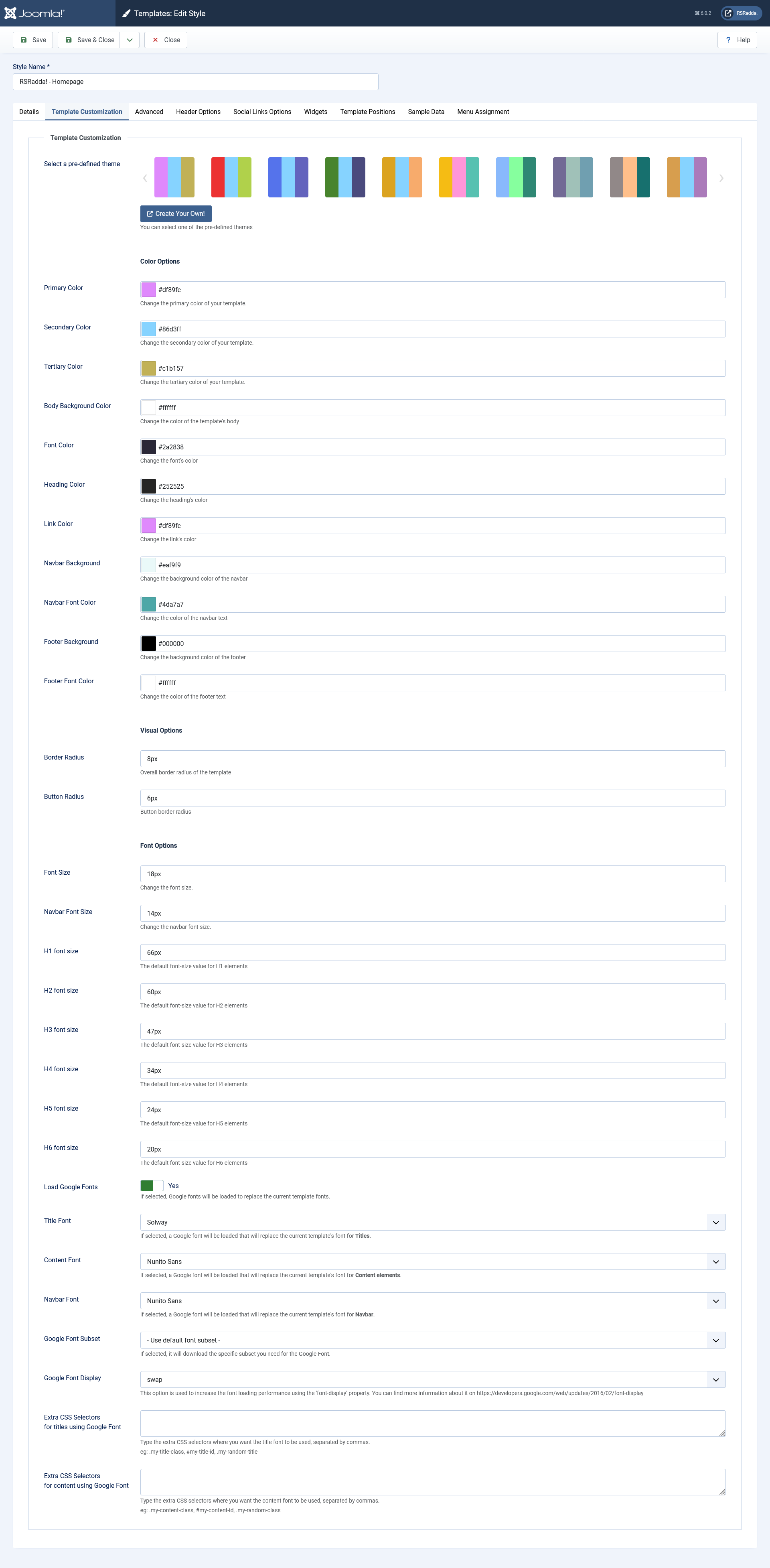The image size is (770, 1568).
Task: Open the Google Font Display dropdown
Action: pos(432,1380)
